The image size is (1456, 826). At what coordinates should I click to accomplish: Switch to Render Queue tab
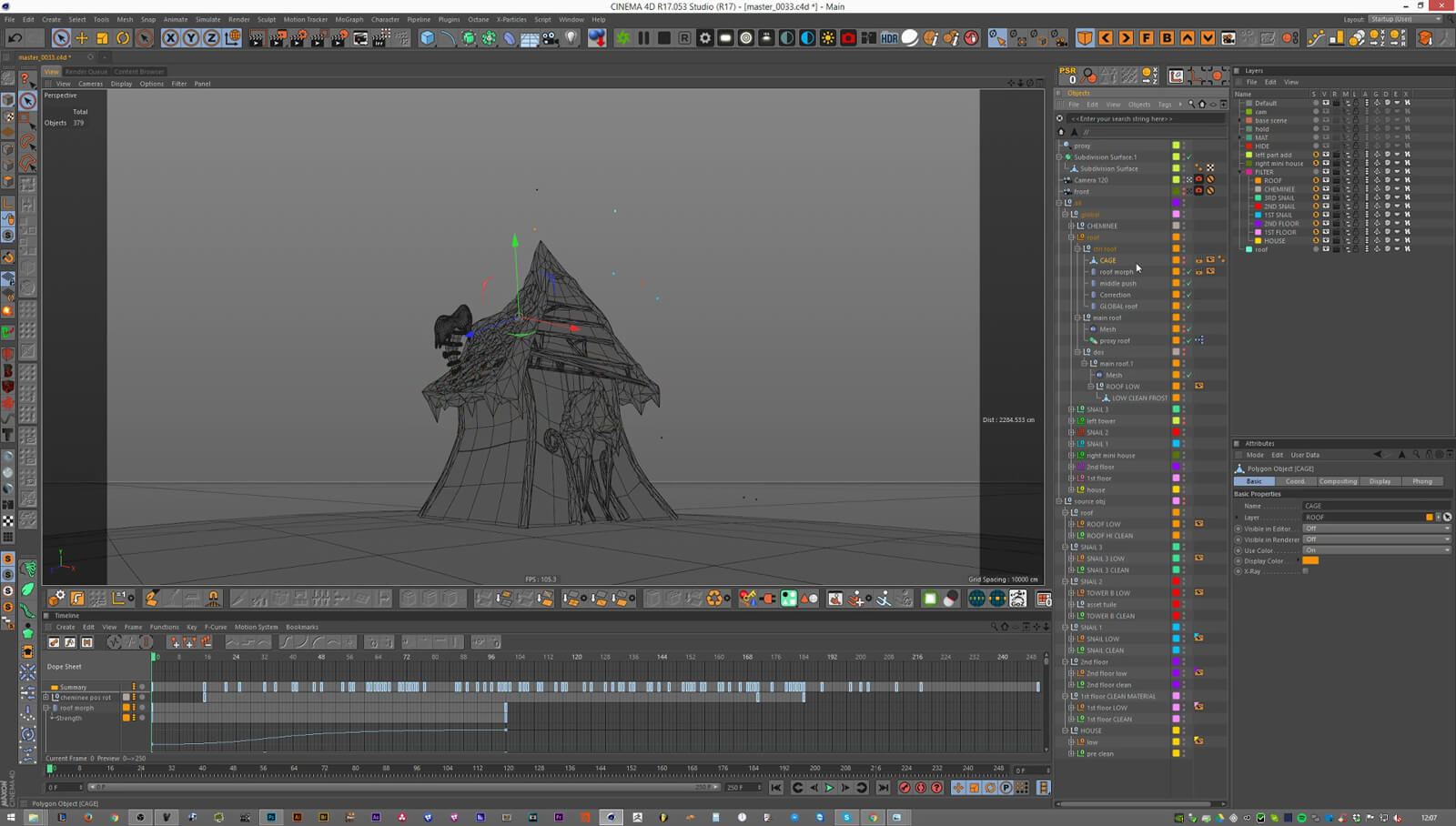[x=86, y=71]
